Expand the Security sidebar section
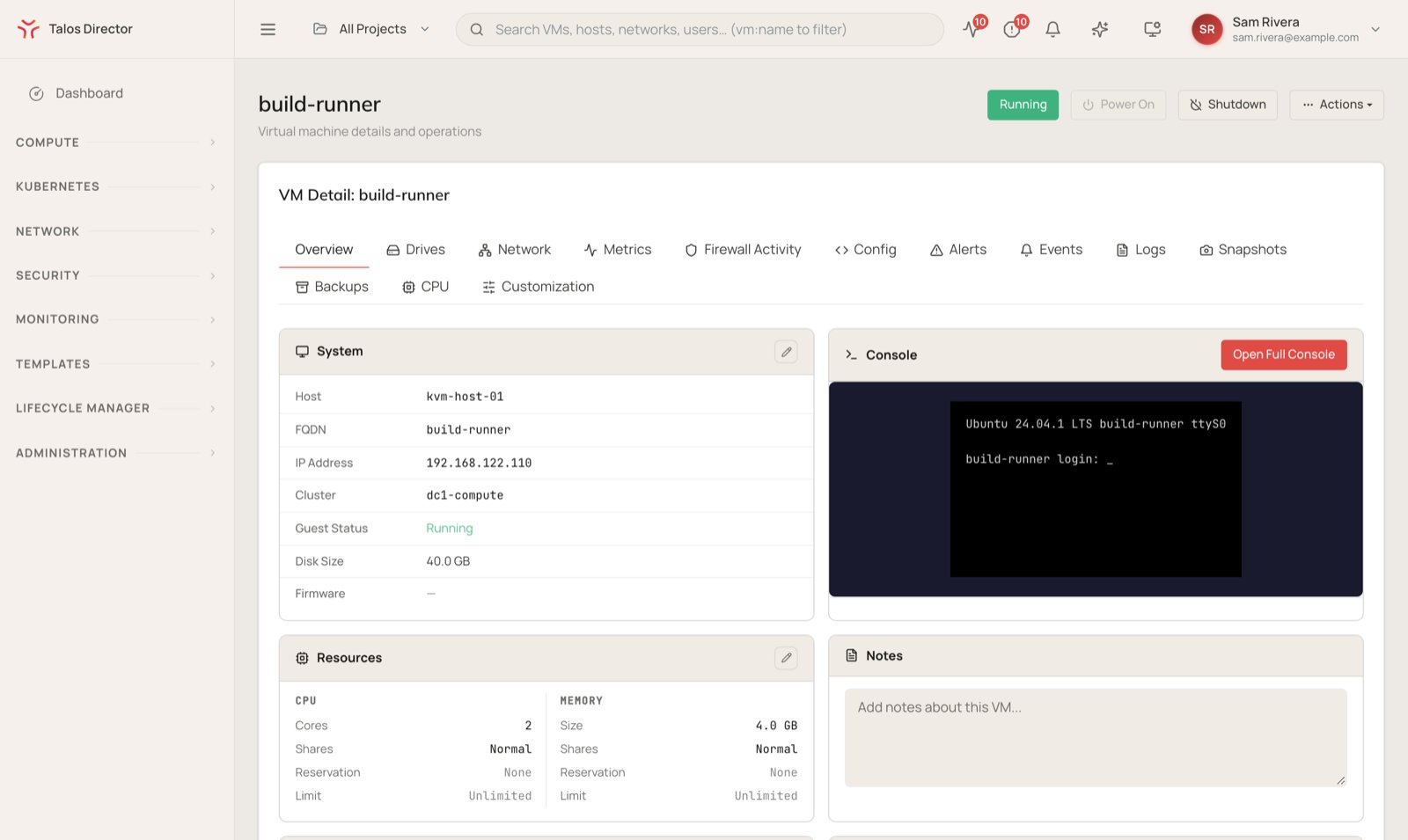The image size is (1408, 840). click(116, 275)
